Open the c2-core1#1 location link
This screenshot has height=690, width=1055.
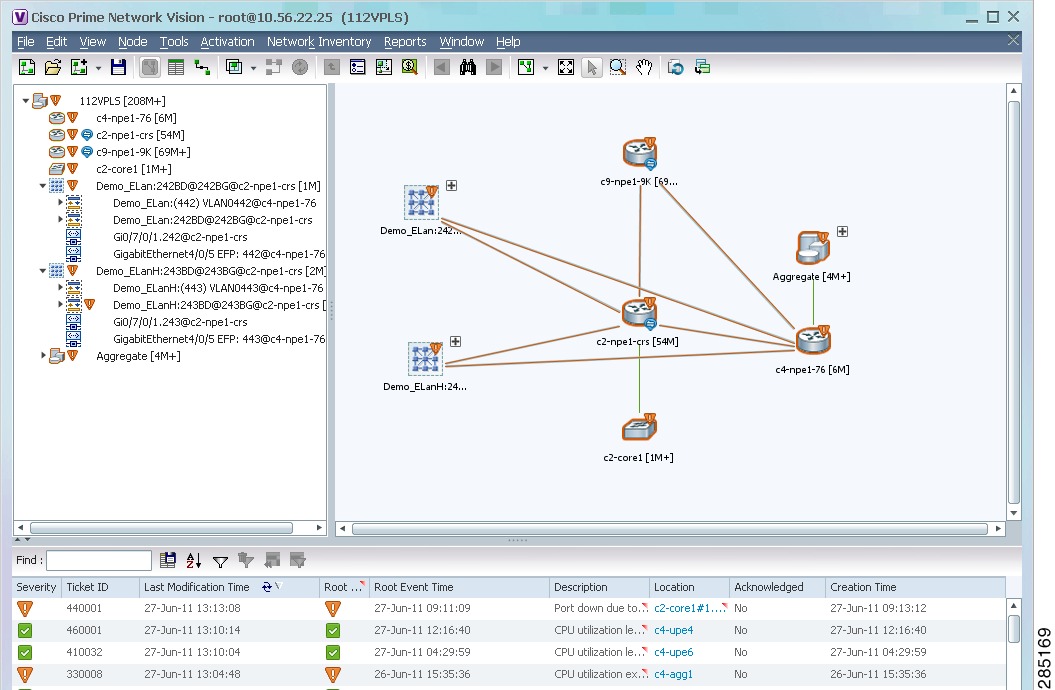pos(690,608)
